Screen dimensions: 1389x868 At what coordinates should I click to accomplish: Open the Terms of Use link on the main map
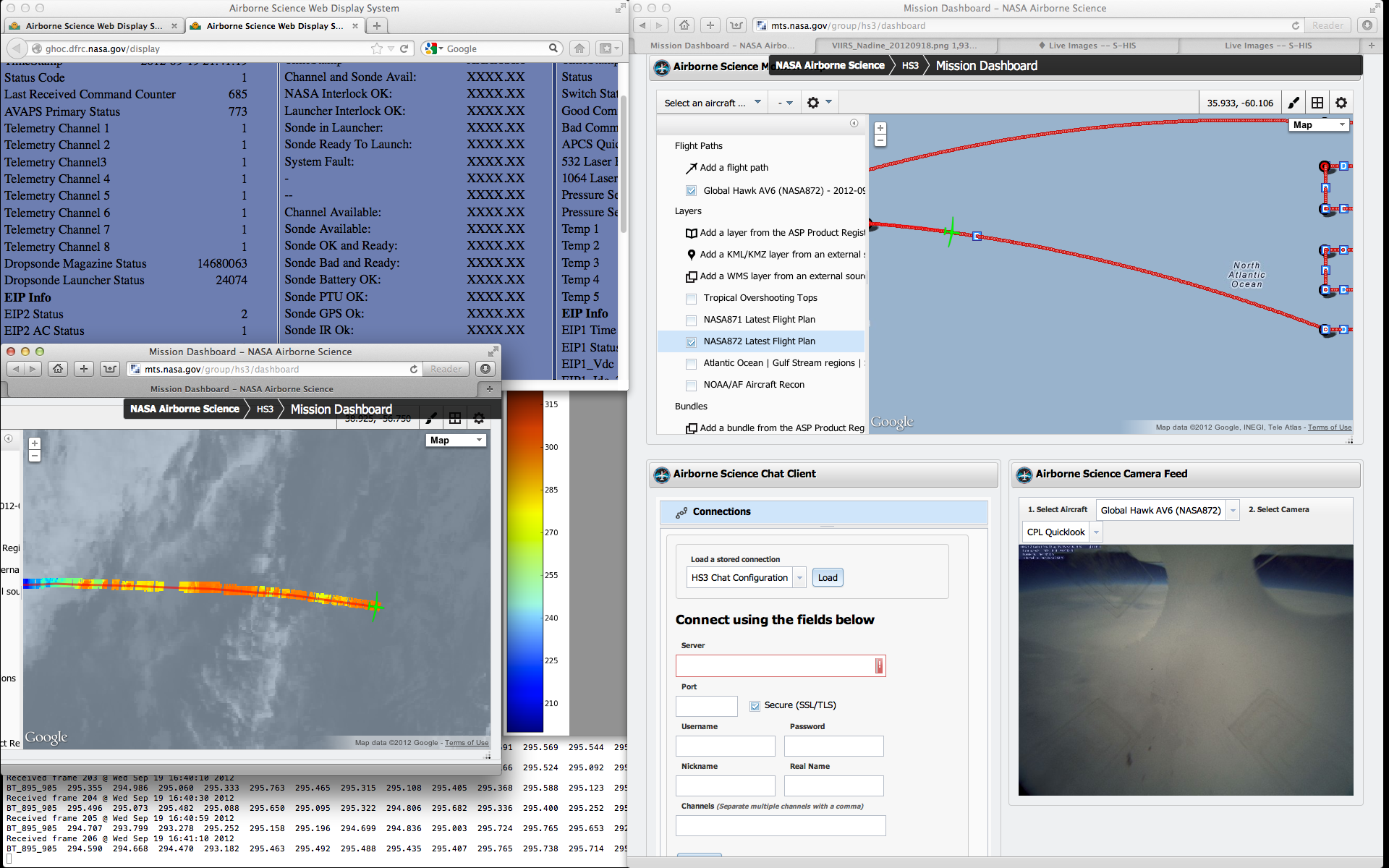pyautogui.click(x=1329, y=427)
